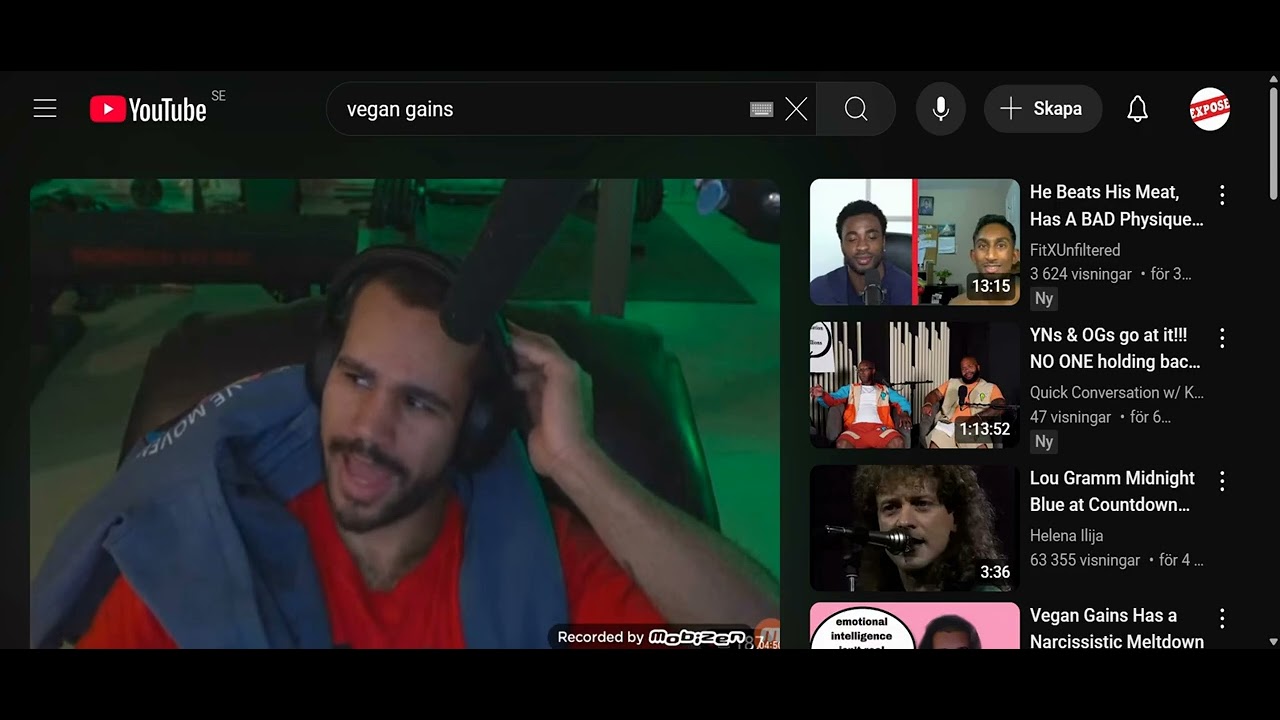Start voice search with the microphone
Viewport: 1280px width, 720px height.
(941, 109)
